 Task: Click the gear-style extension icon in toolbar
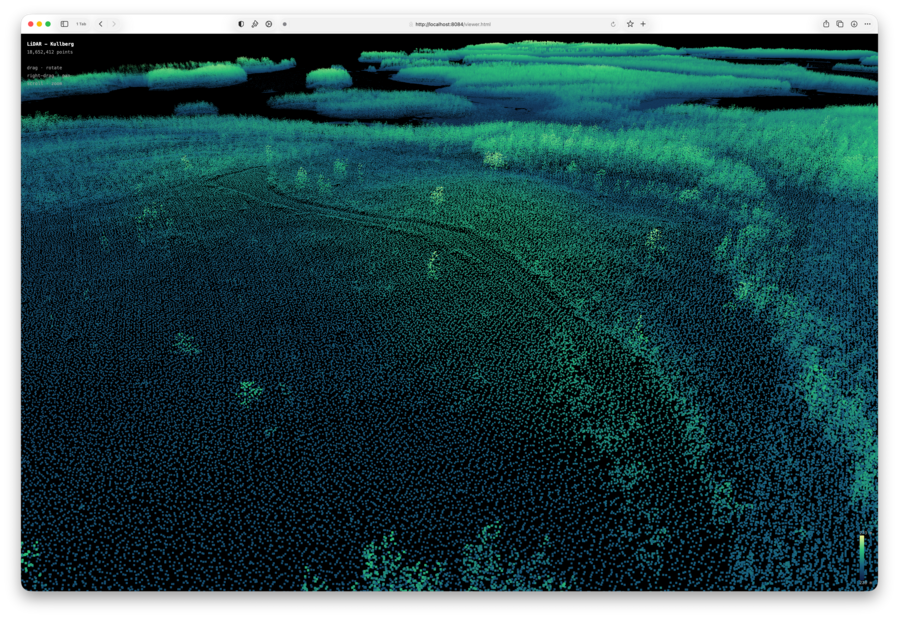(x=267, y=24)
